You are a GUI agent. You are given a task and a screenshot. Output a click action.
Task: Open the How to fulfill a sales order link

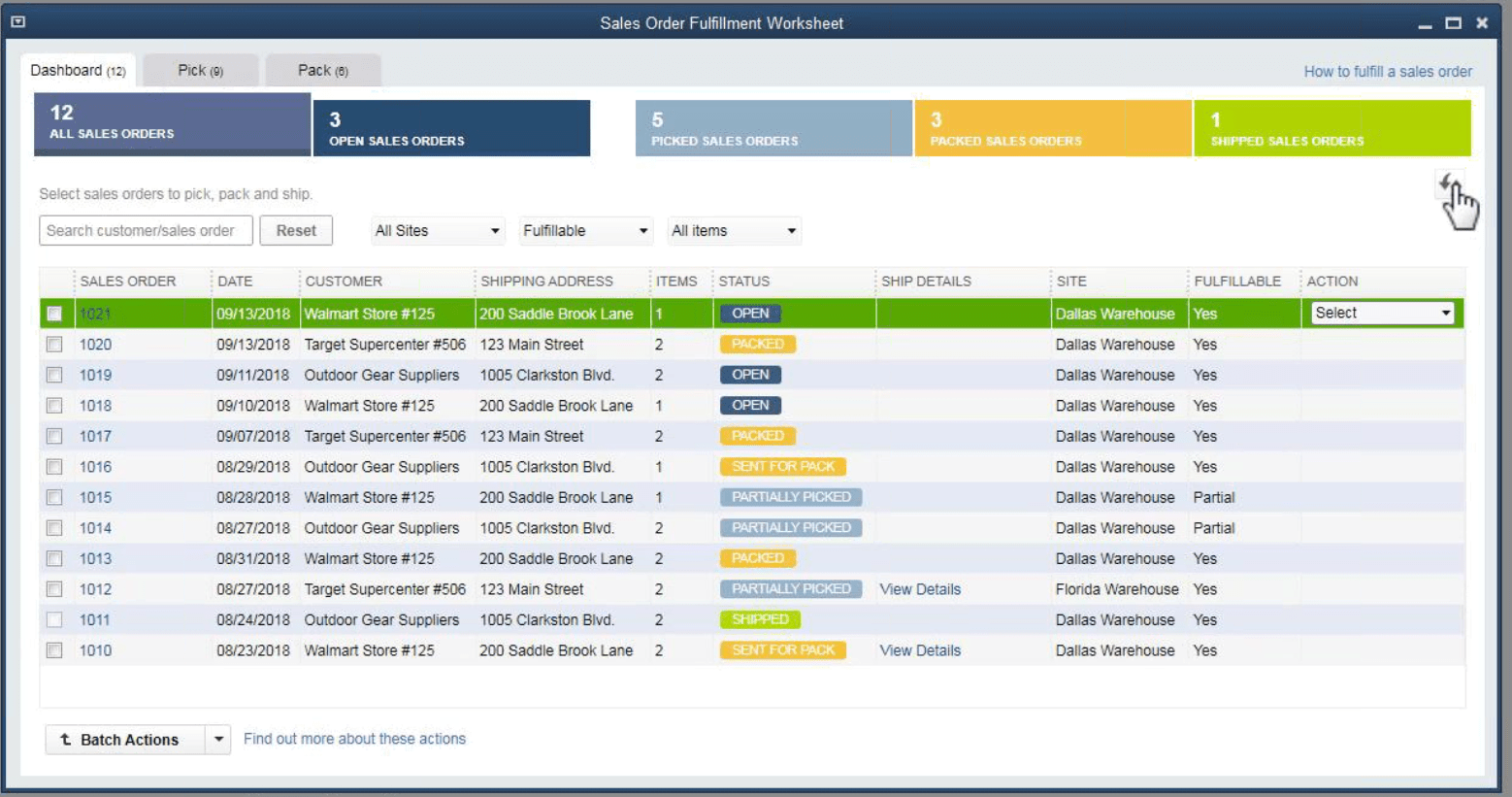tap(1387, 71)
